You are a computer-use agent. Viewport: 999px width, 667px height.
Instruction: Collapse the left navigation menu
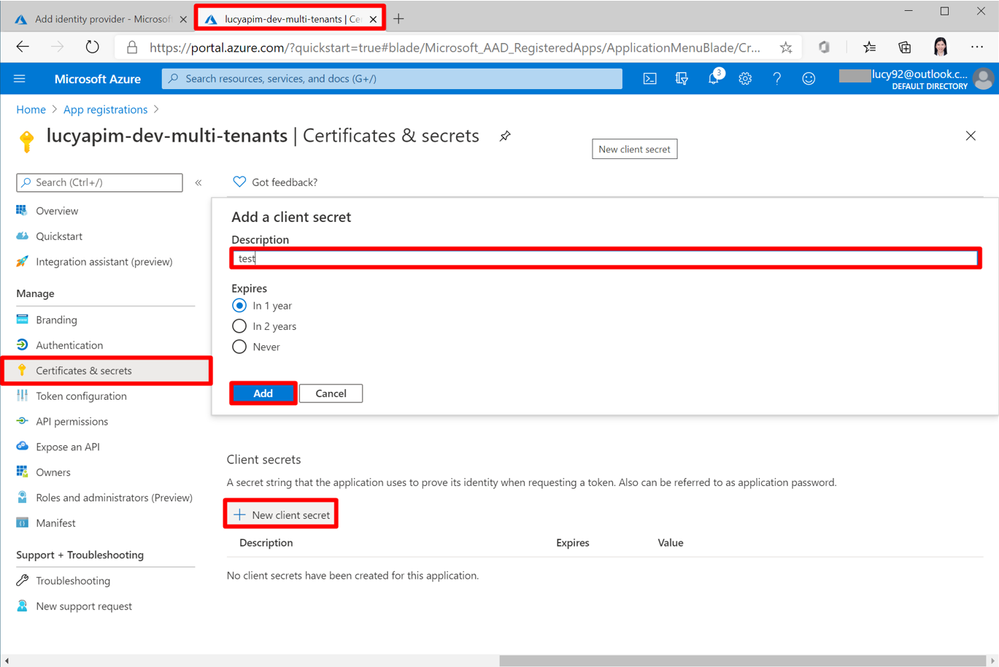pos(198,183)
